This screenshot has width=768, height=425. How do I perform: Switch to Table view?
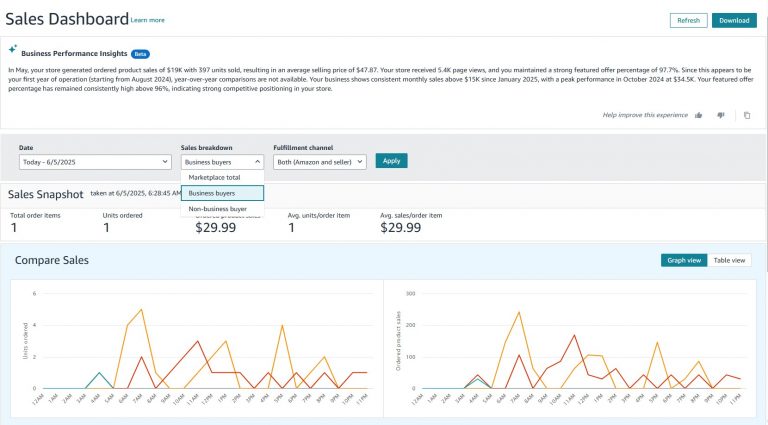pos(729,260)
